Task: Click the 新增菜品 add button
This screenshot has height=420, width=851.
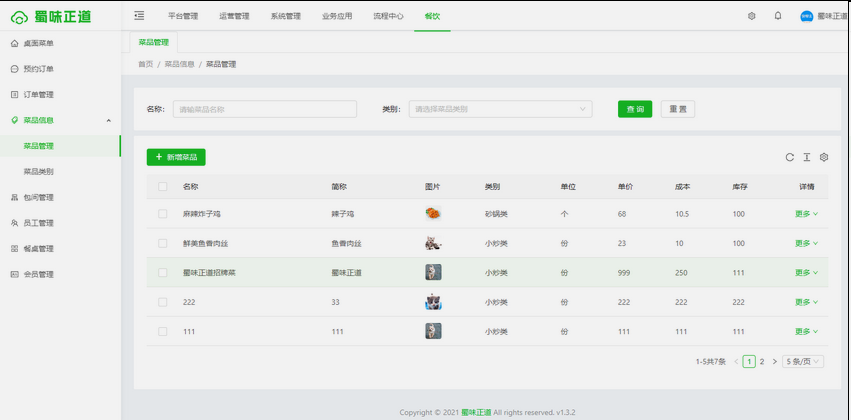Action: point(176,157)
